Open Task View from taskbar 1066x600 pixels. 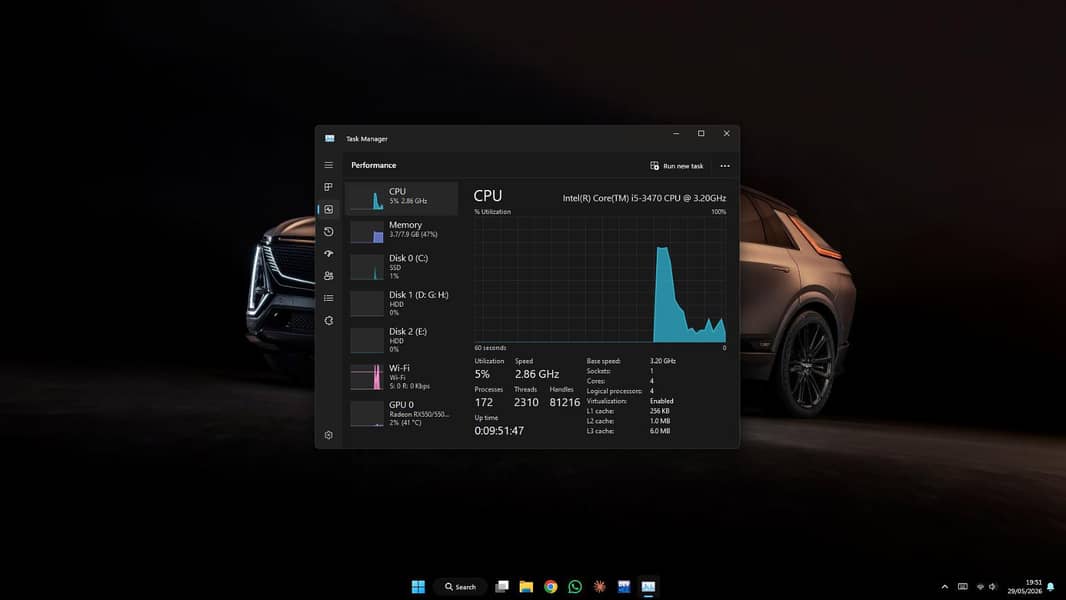coord(502,586)
